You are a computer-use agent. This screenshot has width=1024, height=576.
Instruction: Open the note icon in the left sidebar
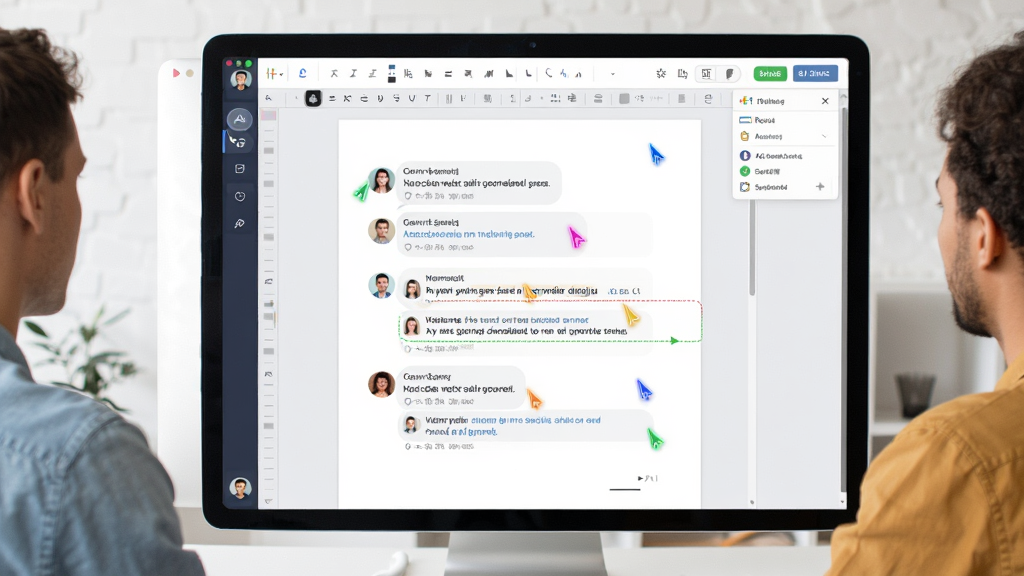(x=240, y=168)
